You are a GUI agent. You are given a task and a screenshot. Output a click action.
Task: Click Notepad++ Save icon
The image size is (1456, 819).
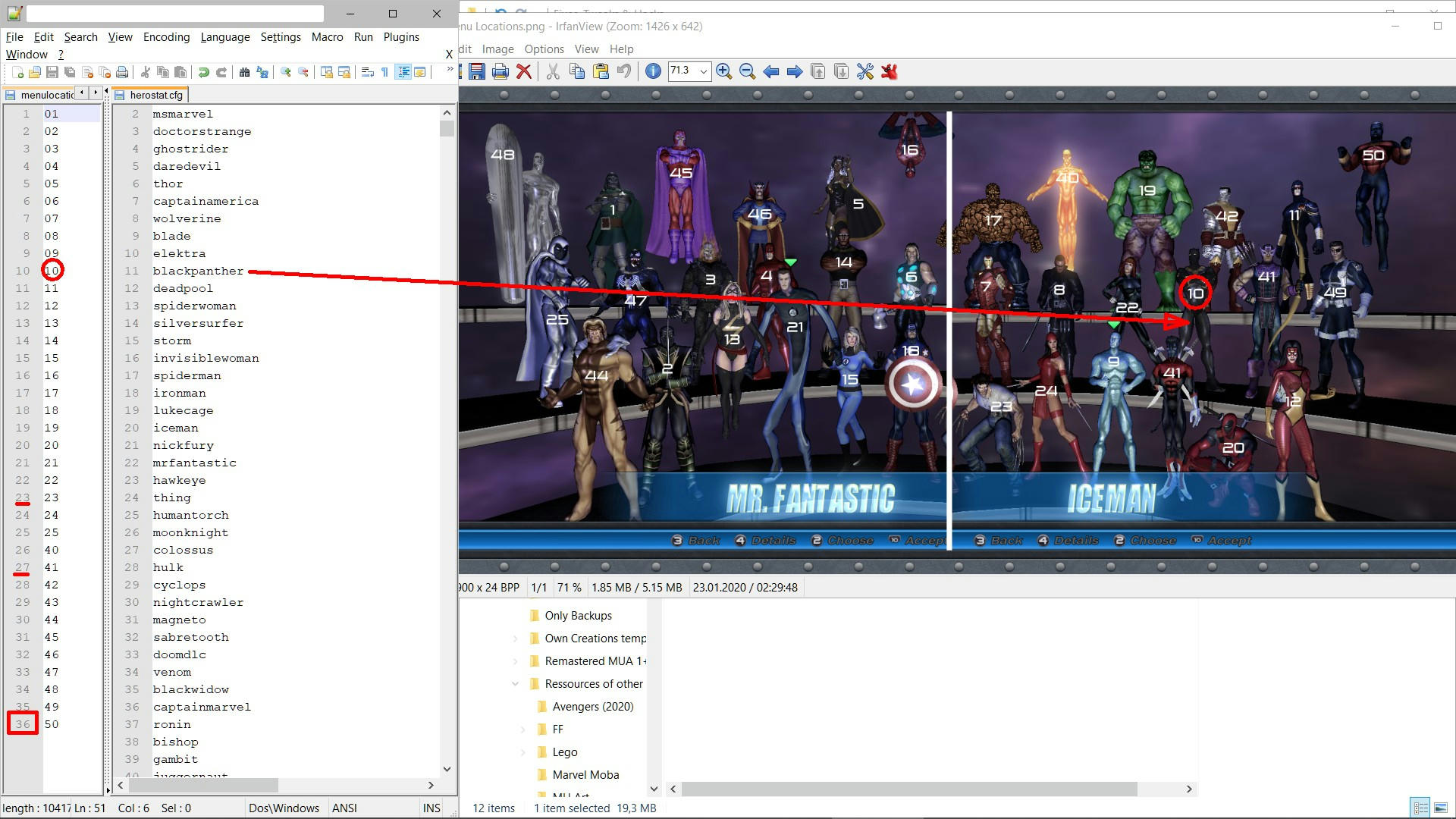click(x=52, y=72)
